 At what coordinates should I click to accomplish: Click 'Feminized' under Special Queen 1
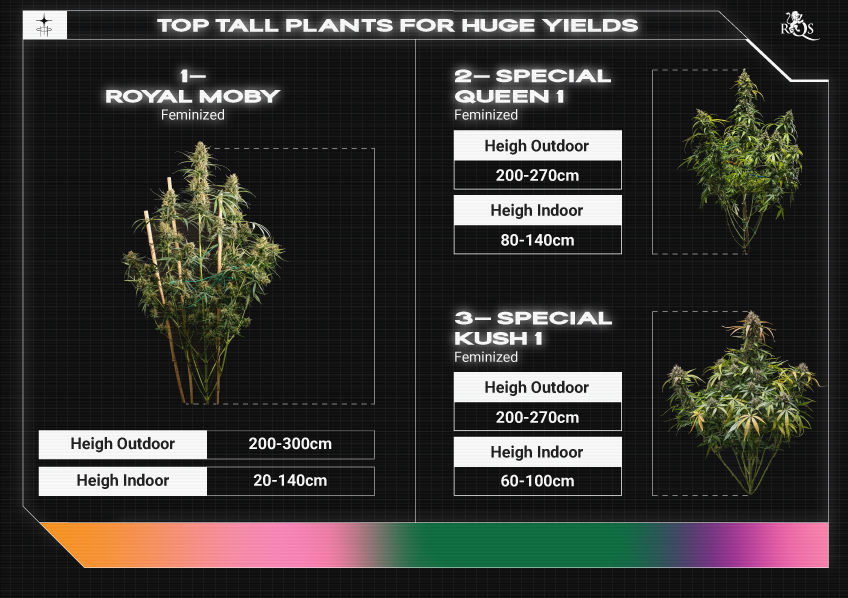coord(486,115)
